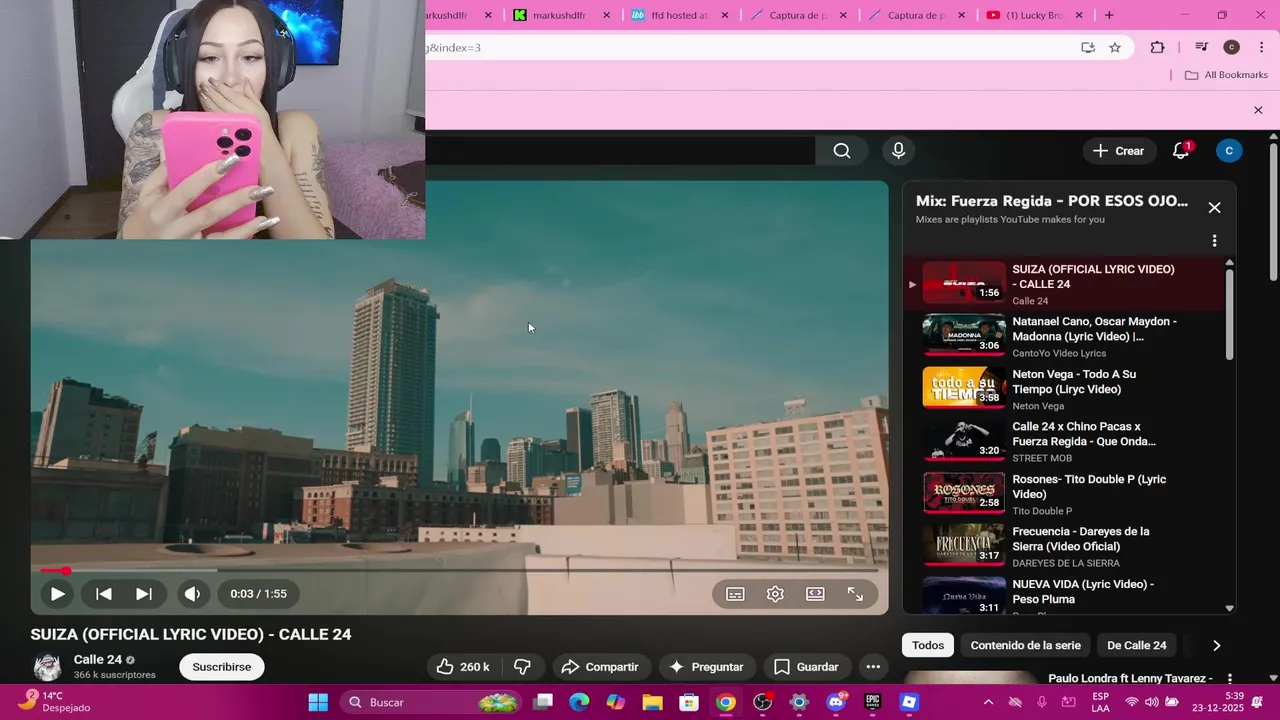Bookmark this page with star icon

click(x=1115, y=48)
